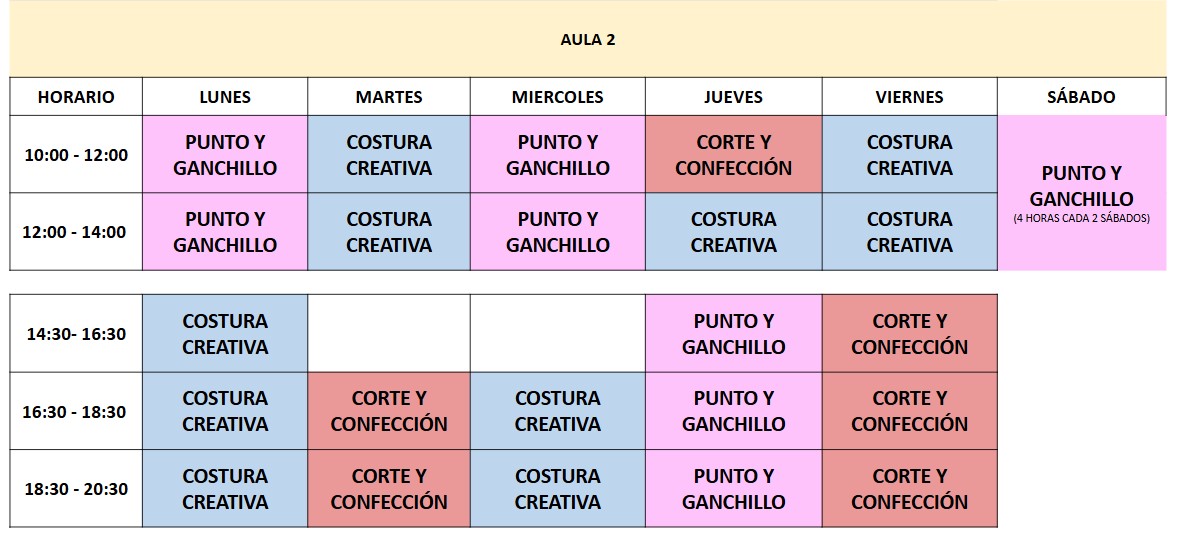Viewport: 1177px width, 542px height.
Task: Select the LUNES column header
Action: coord(224,97)
